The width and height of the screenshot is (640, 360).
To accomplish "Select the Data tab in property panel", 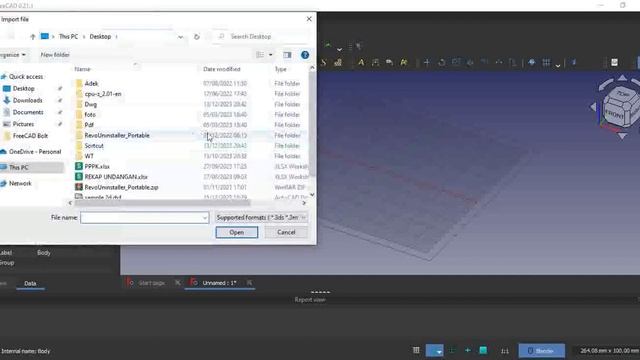I will [30, 283].
